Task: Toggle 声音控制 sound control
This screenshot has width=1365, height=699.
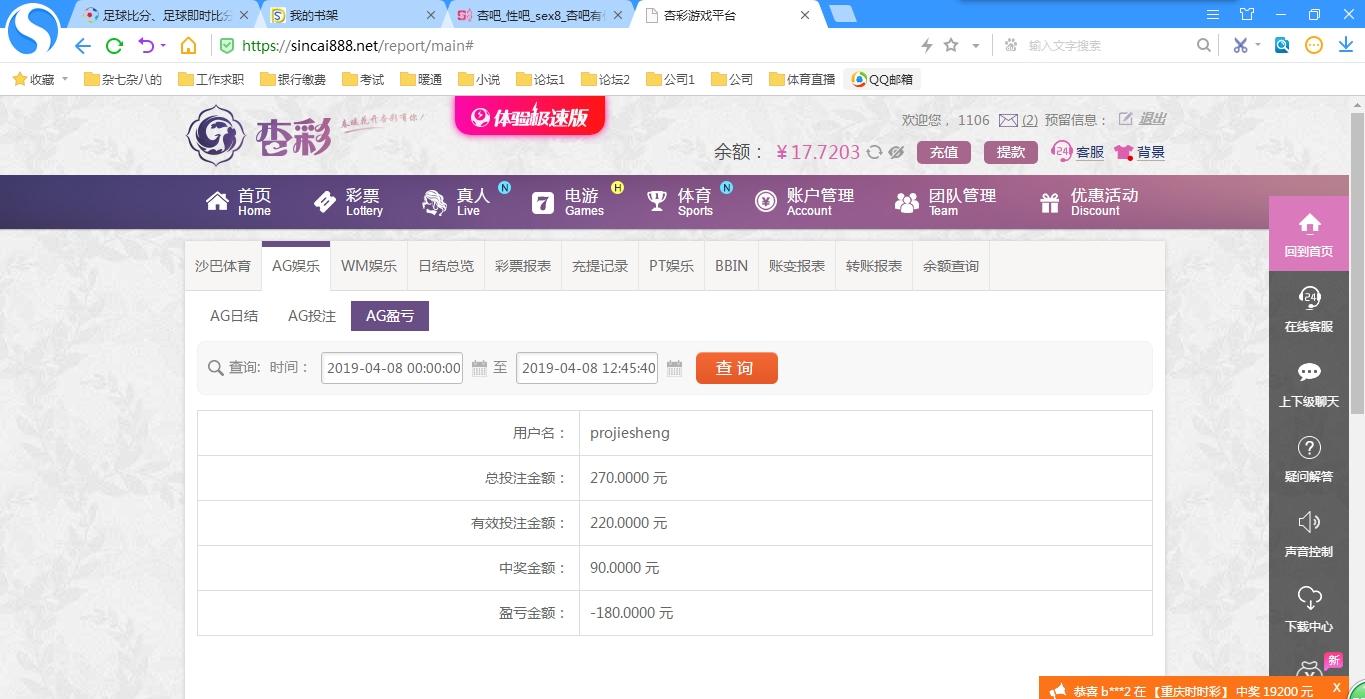Action: pos(1308,533)
